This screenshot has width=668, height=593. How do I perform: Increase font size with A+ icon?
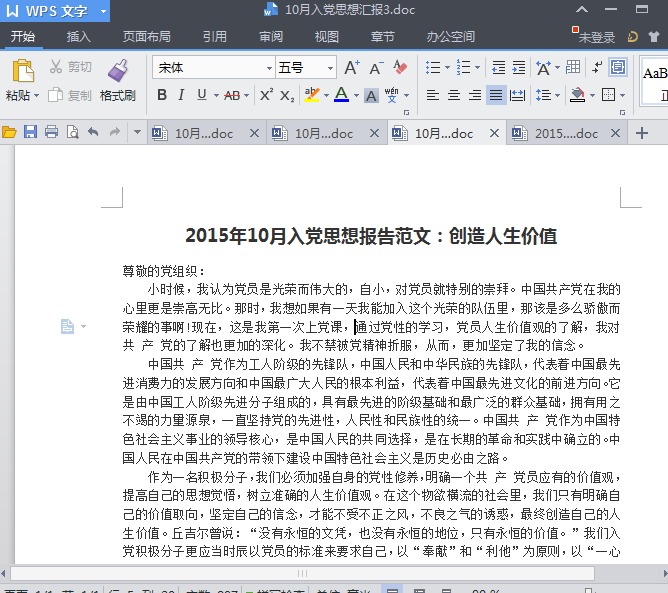352,68
